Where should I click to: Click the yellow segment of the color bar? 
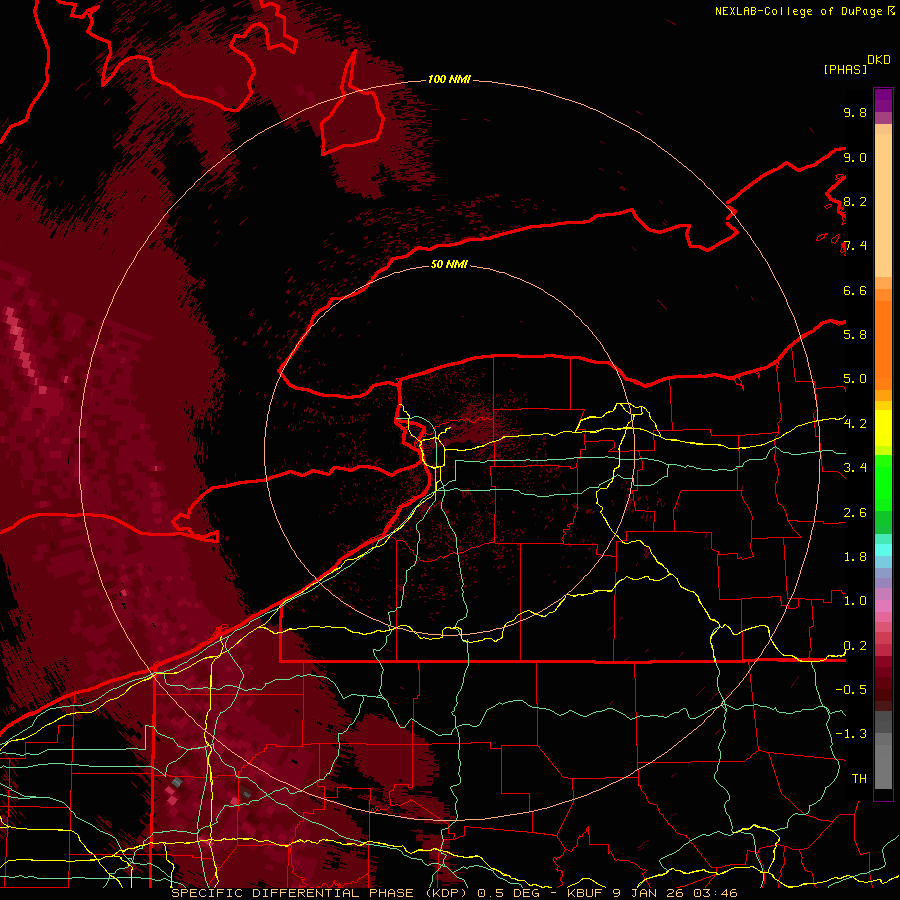883,428
